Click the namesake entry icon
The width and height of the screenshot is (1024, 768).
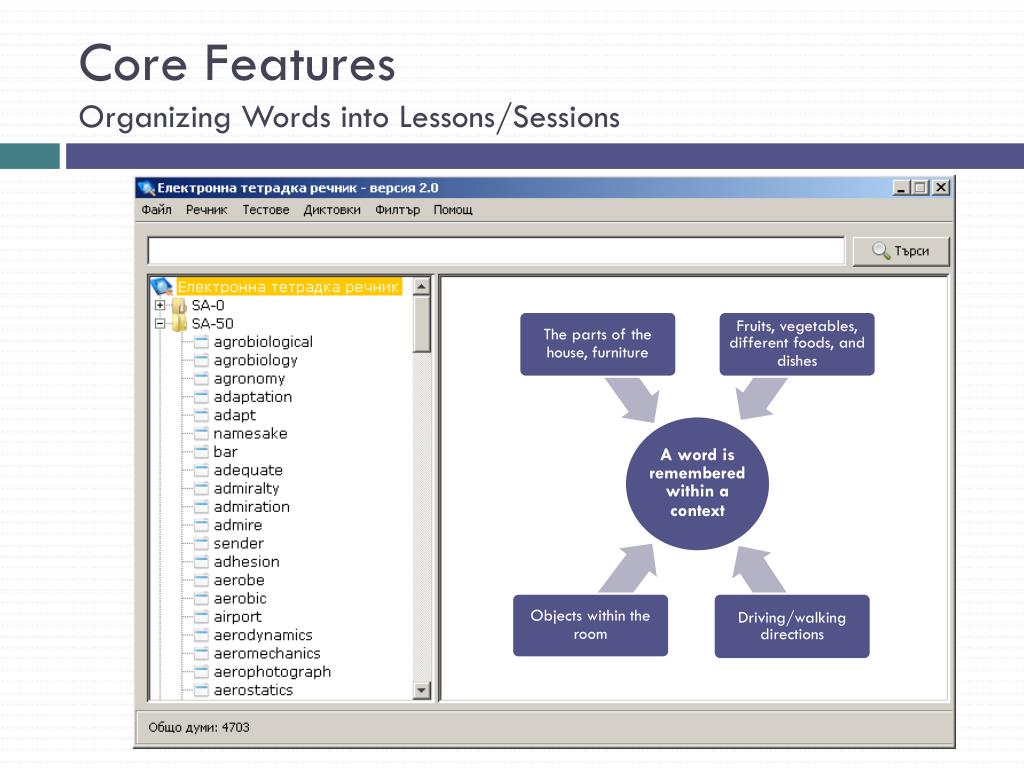[202, 433]
